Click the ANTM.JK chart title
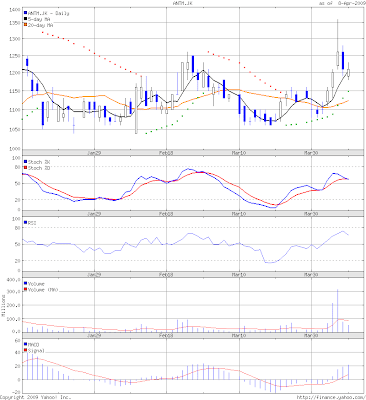 183,3
